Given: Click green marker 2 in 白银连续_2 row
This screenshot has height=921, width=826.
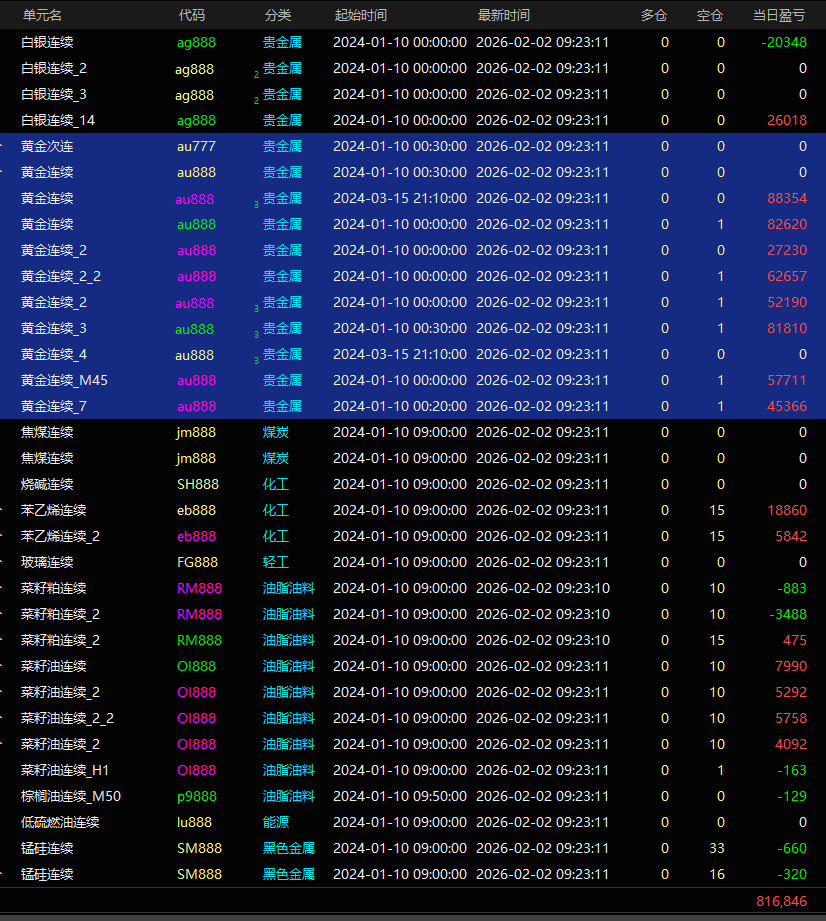Looking at the screenshot, I should click(256, 74).
